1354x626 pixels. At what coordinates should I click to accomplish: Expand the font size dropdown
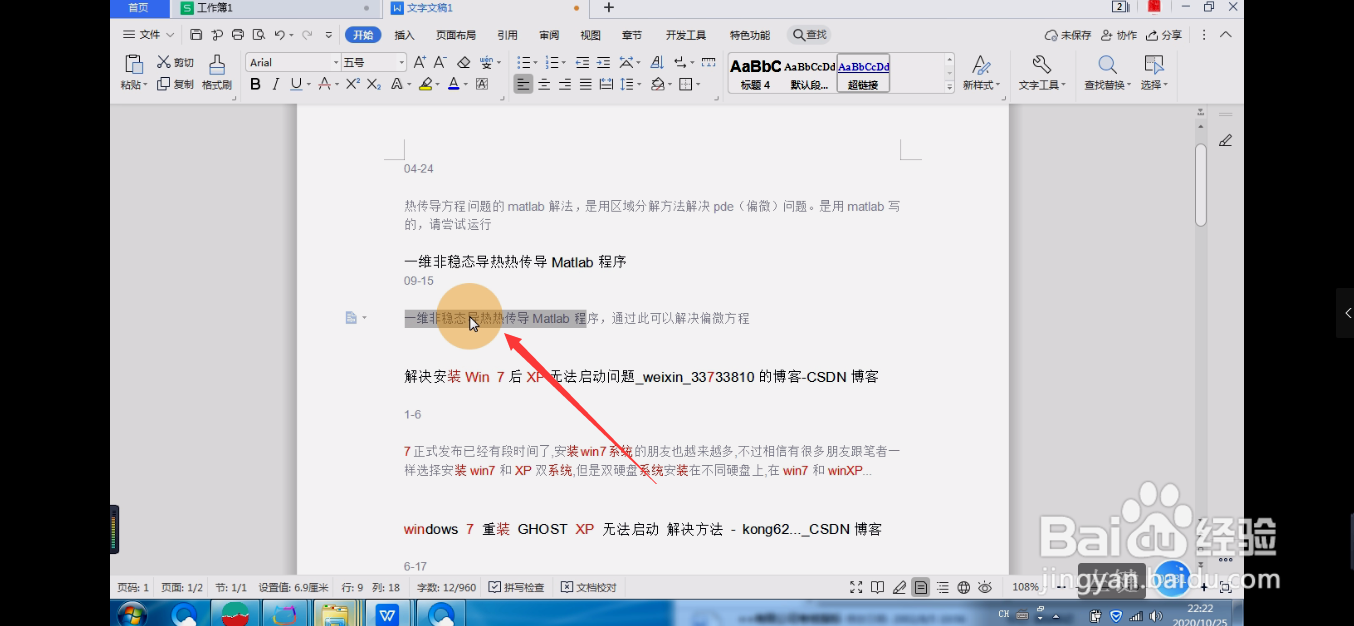401,61
